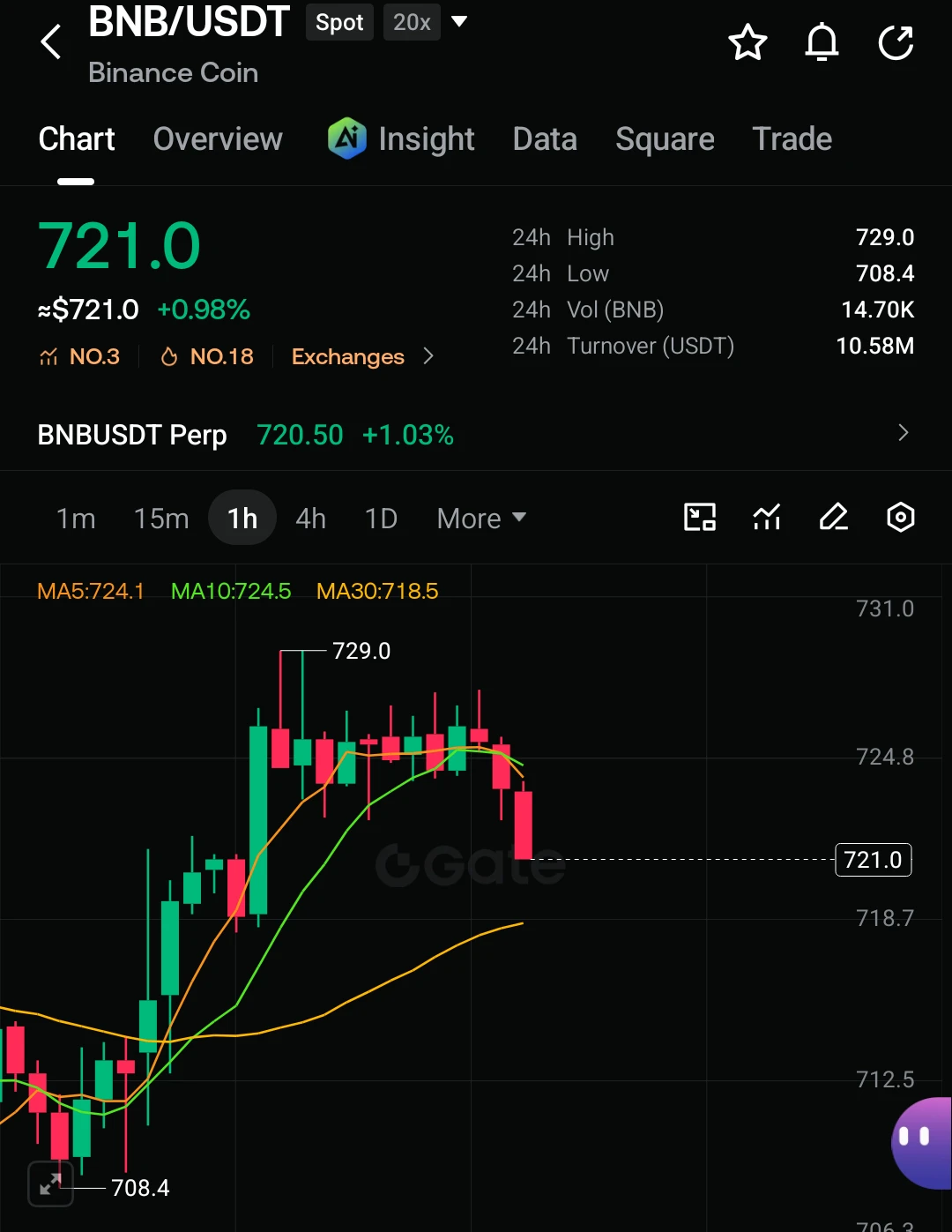
Task: Tap the 20x leverage badge
Action: [x=412, y=22]
